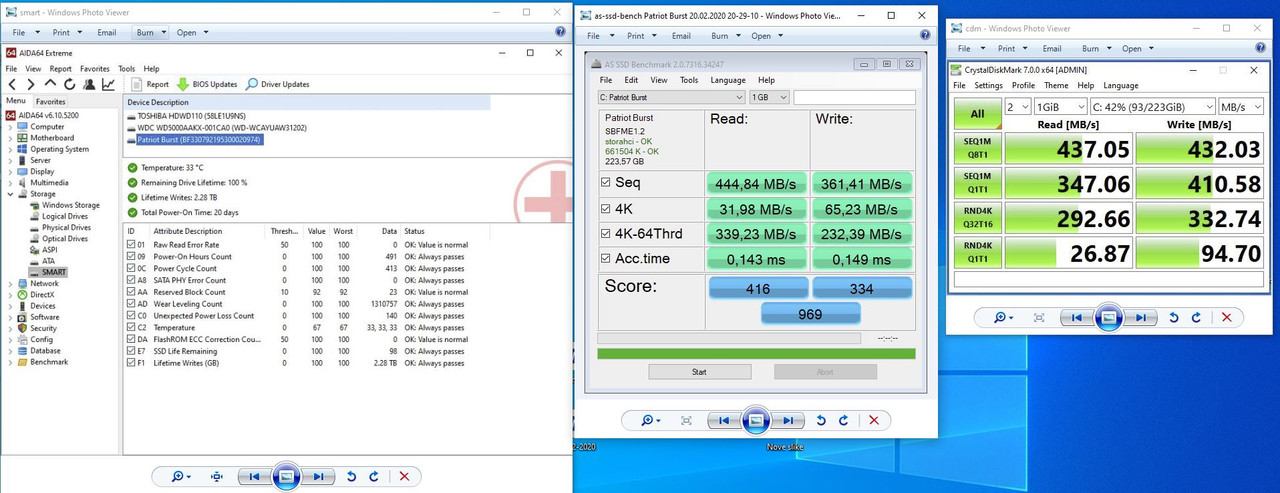Open the 1GiB size dropdown in CrystalDiskMark
The image size is (1280, 493).
pos(1060,106)
